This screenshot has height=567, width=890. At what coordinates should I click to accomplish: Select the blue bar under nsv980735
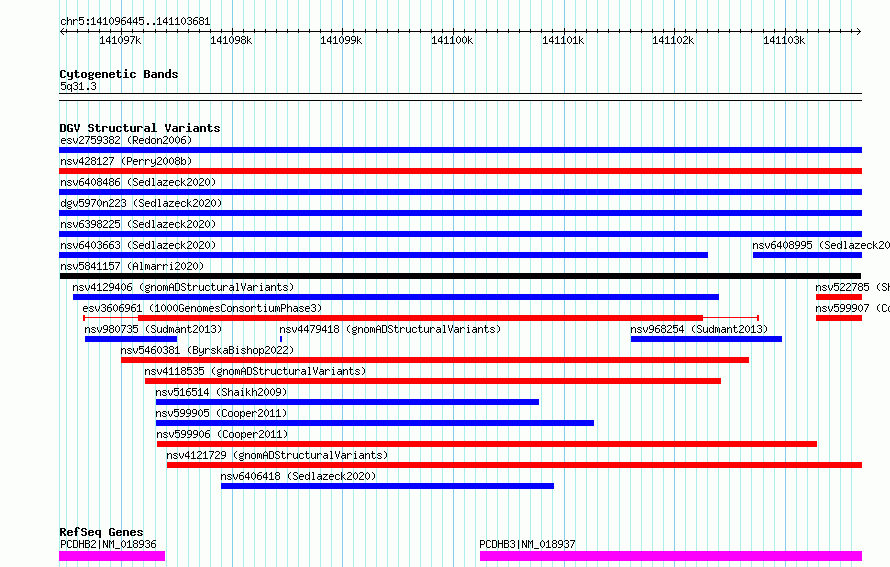[x=131, y=339]
